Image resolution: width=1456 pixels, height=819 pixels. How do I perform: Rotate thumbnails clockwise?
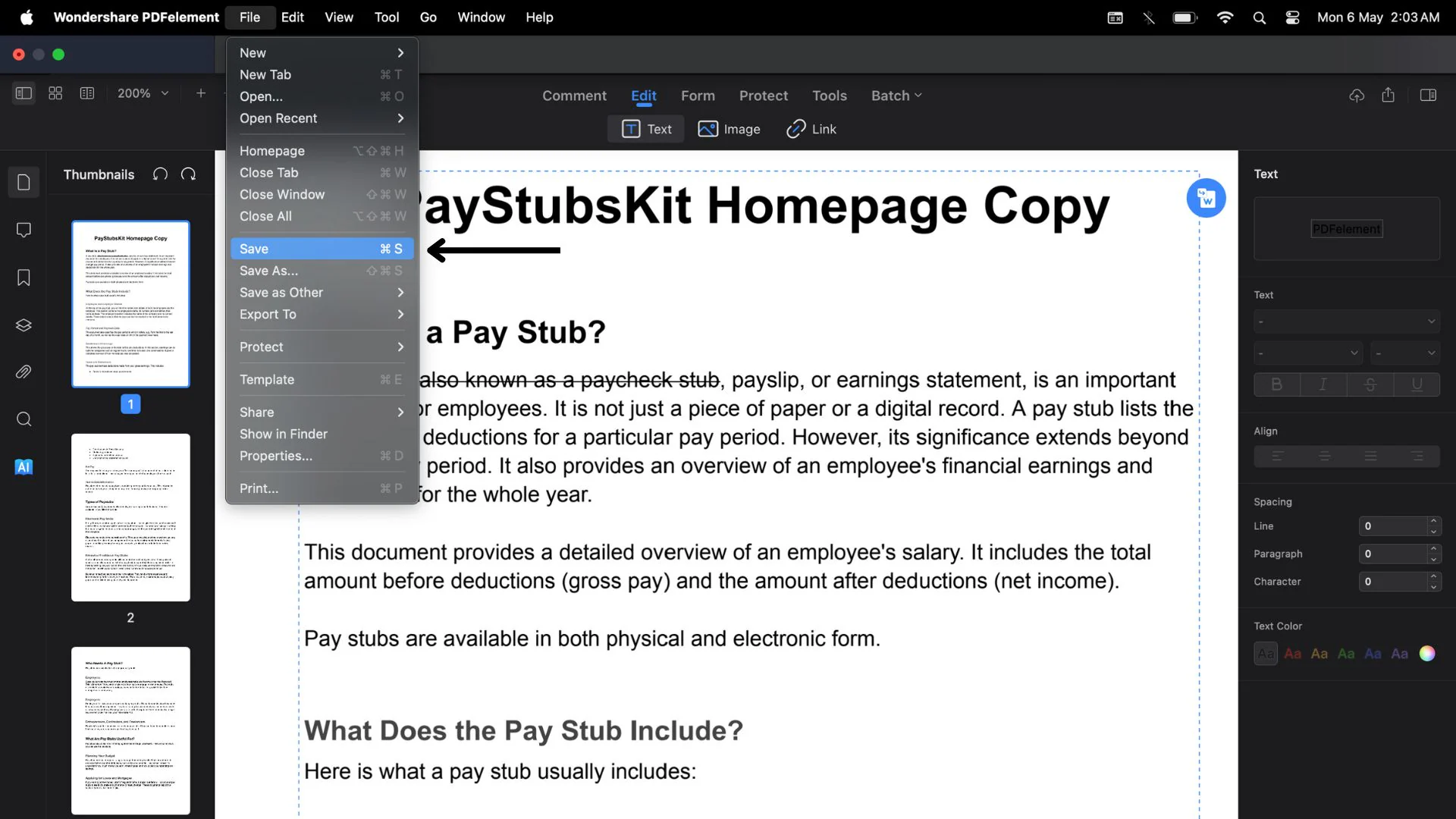click(x=189, y=174)
